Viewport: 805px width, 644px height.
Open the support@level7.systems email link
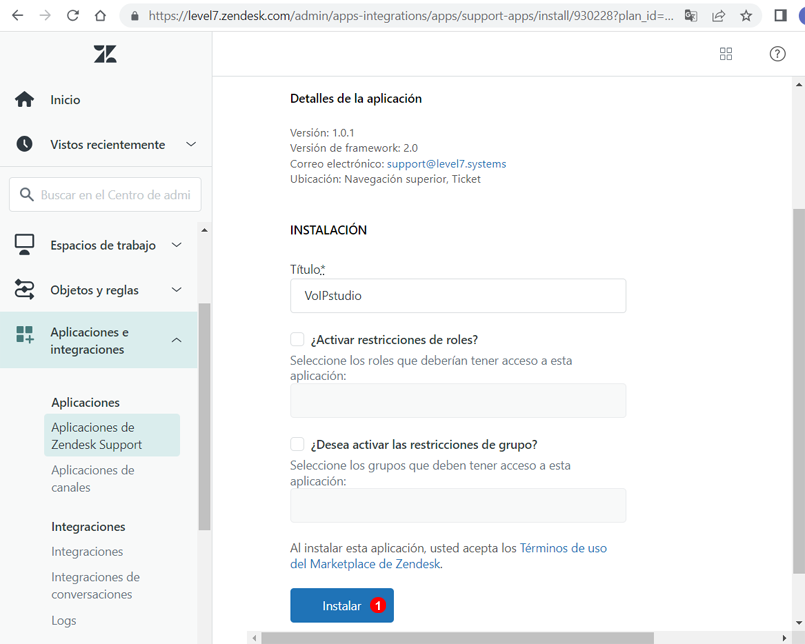tap(446, 163)
